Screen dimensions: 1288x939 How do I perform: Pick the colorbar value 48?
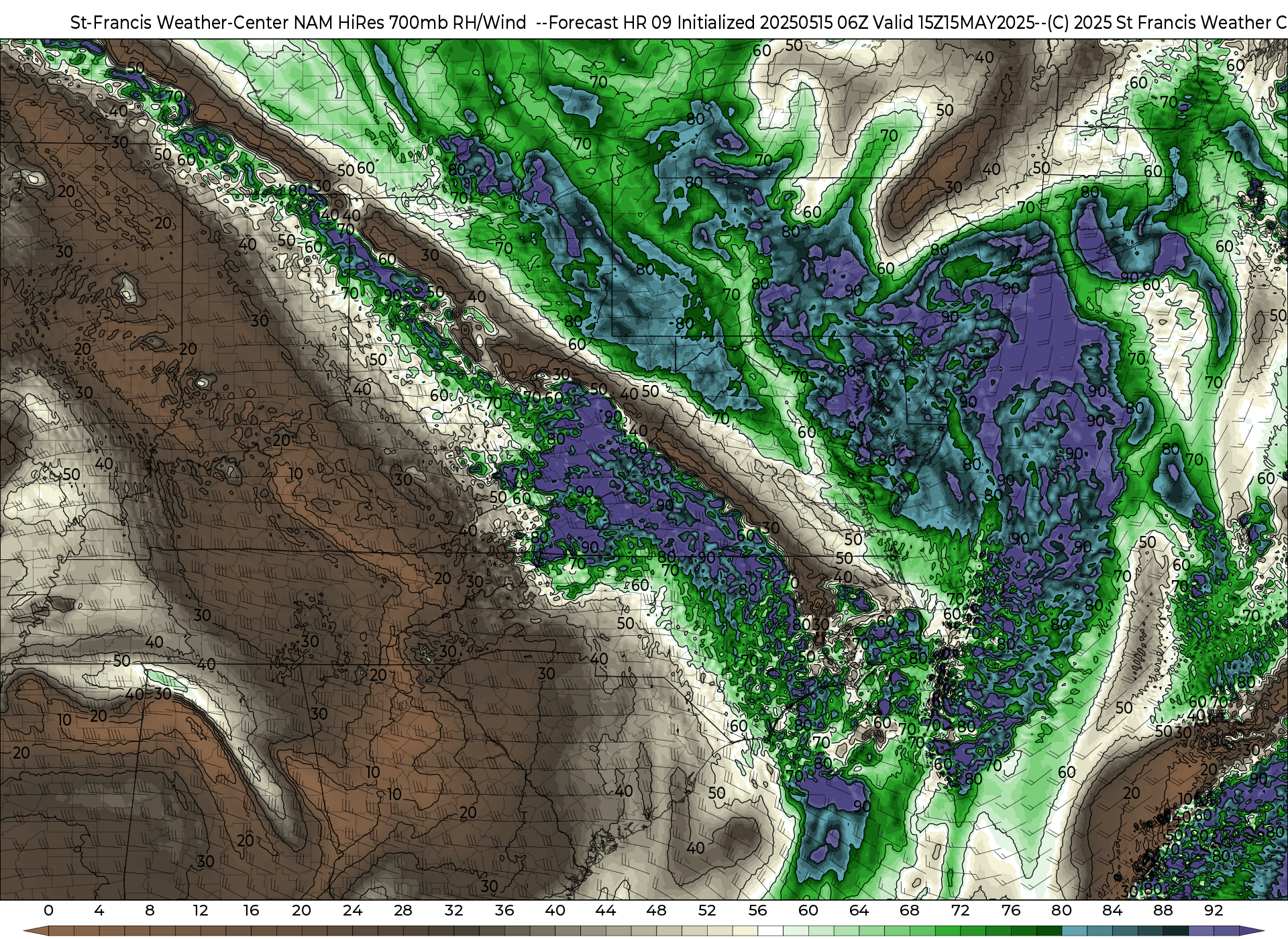(x=656, y=910)
